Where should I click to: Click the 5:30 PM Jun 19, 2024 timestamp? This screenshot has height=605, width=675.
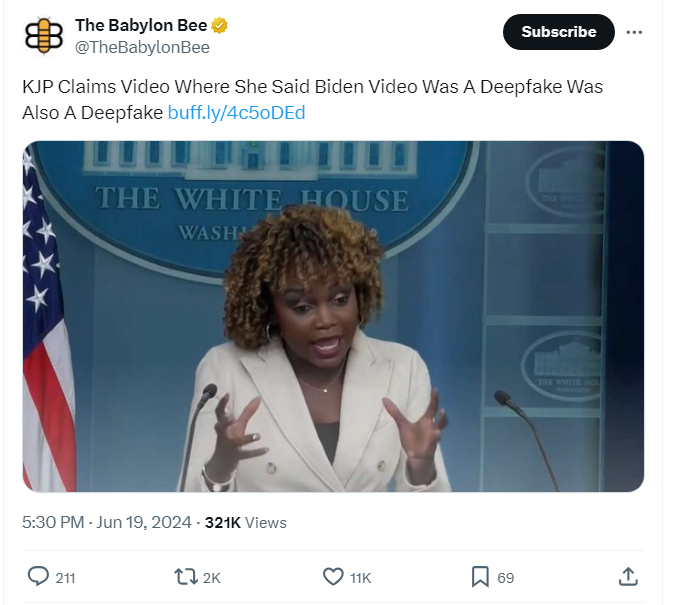pos(107,522)
